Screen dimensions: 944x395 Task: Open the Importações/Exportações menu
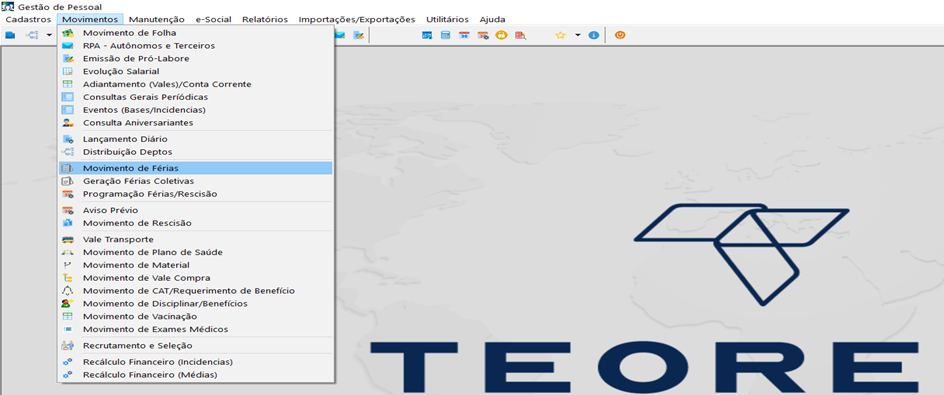(x=357, y=19)
